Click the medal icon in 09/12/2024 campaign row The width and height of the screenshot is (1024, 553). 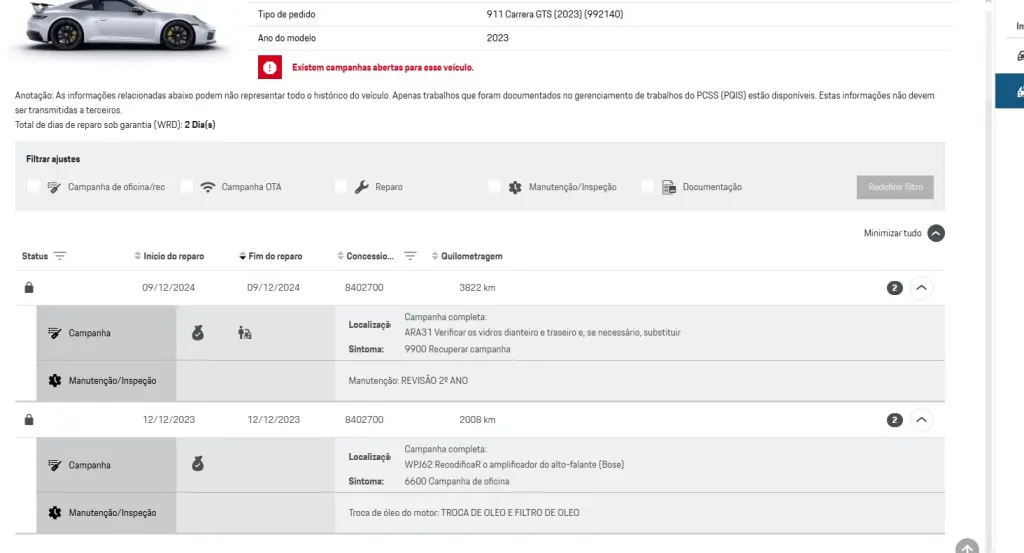[x=198, y=333]
